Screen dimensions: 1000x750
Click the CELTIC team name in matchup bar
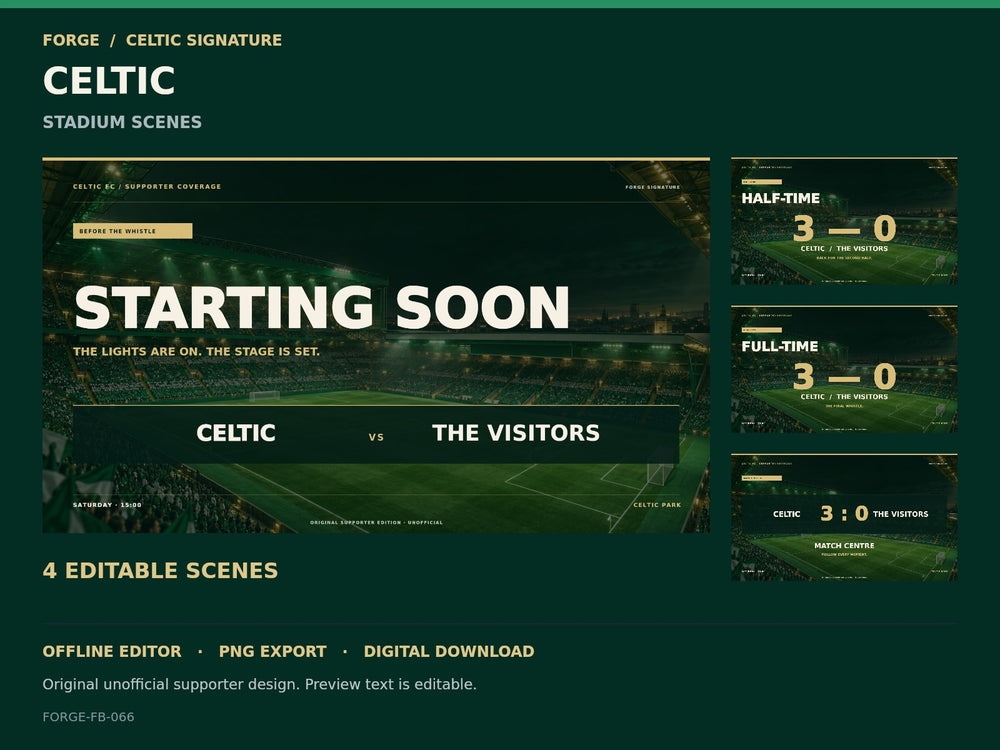coord(236,433)
